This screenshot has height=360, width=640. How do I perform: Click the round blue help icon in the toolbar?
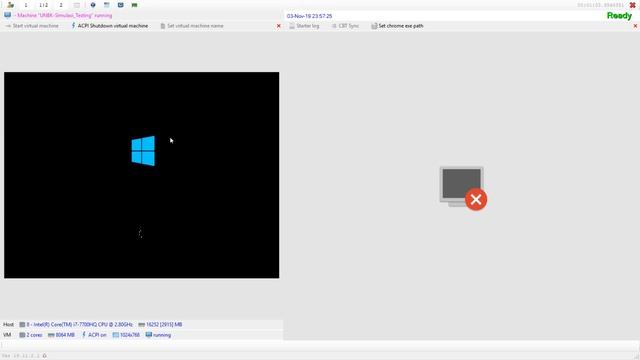pyautogui.click(x=93, y=5)
